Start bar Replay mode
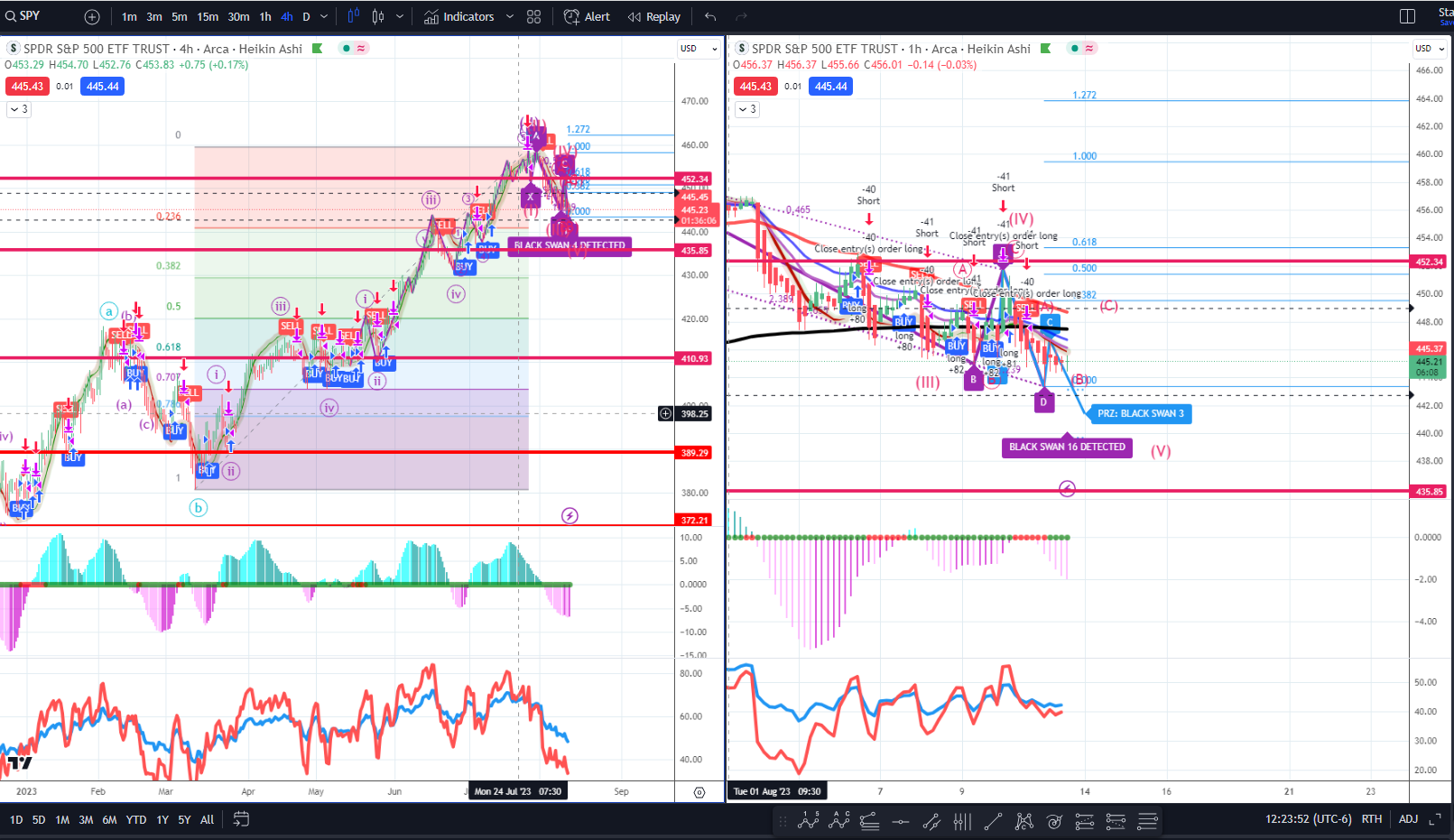 click(x=654, y=16)
